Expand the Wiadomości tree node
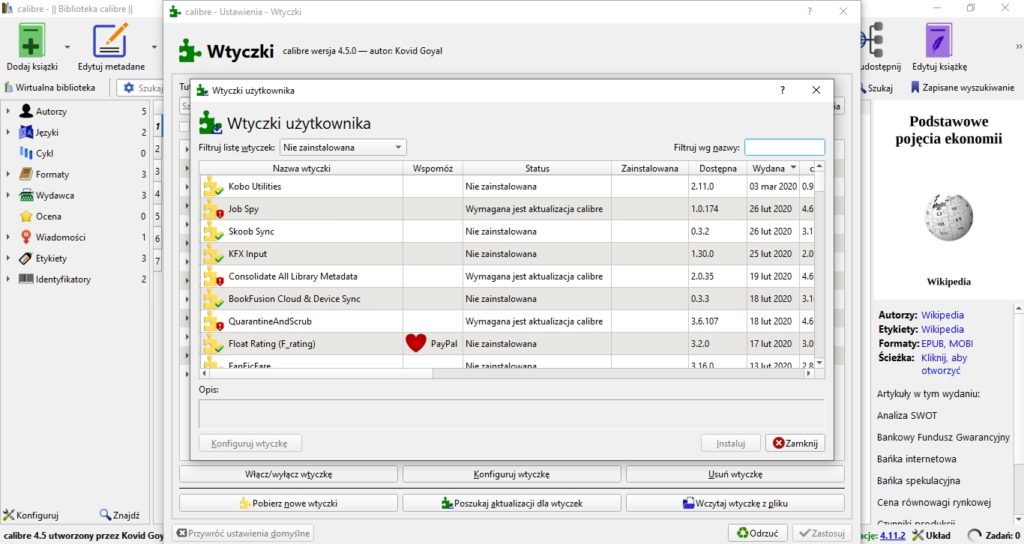Image resolution: width=1024 pixels, height=544 pixels. [x=8, y=237]
